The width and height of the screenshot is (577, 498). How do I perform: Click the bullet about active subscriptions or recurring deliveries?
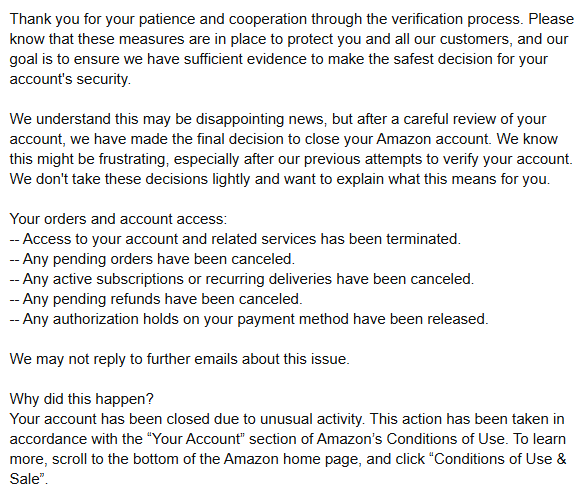(x=242, y=279)
